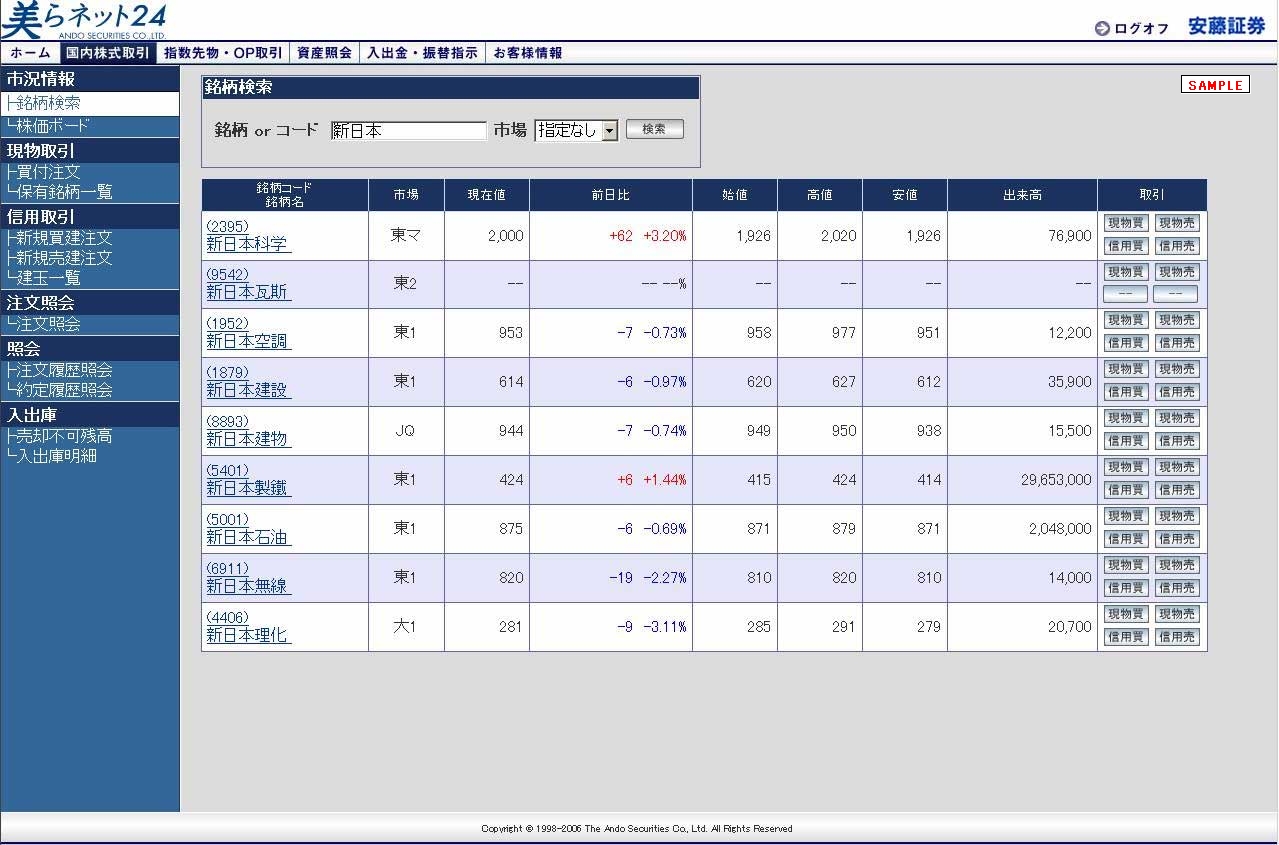
Task: Open the 新日本製鐵 stock link
Action: pos(248,488)
